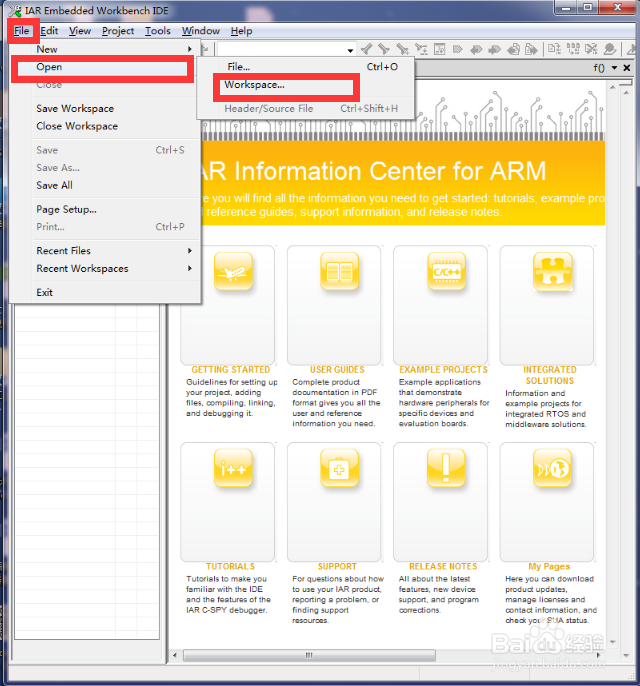Open the Help menu
The height and width of the screenshot is (686, 640).
pos(241,31)
